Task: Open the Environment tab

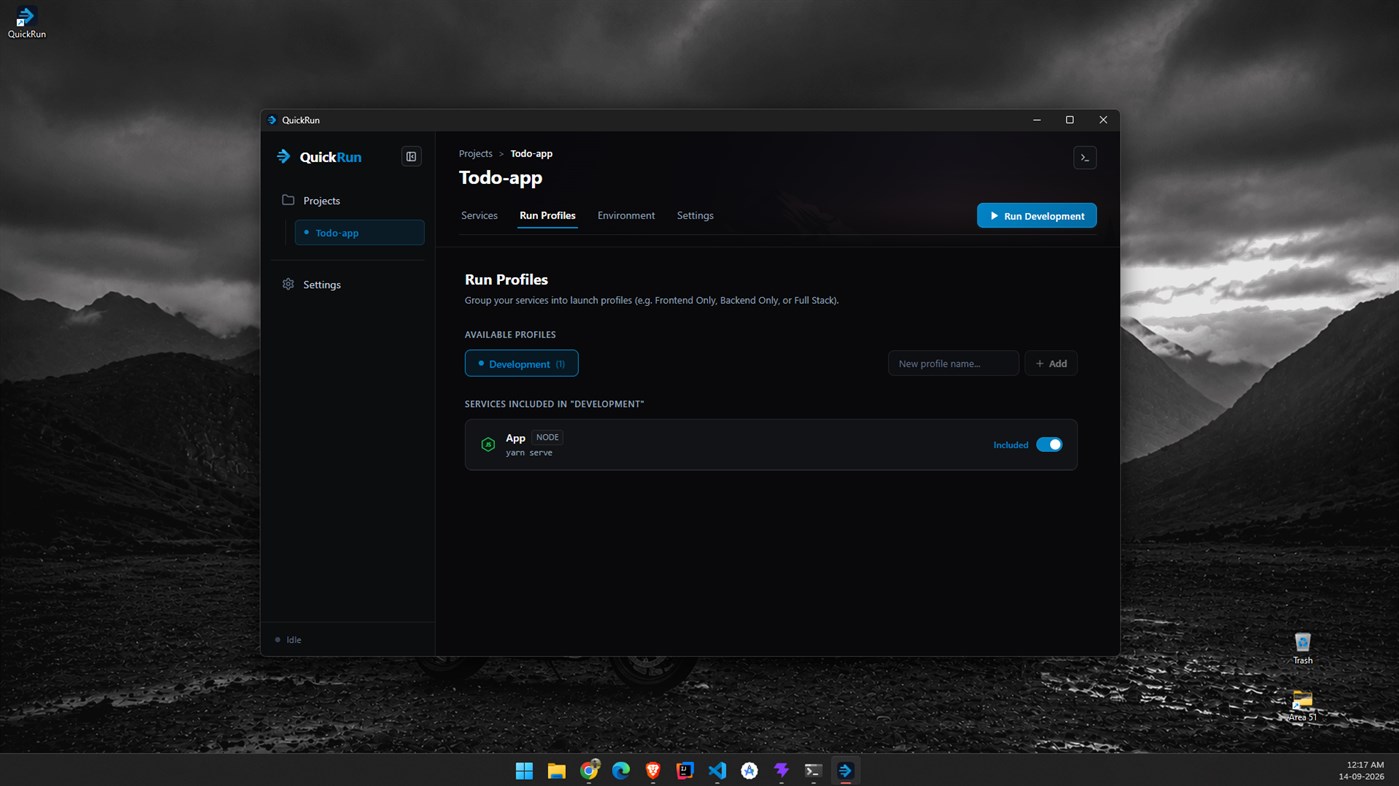Action: tap(626, 216)
